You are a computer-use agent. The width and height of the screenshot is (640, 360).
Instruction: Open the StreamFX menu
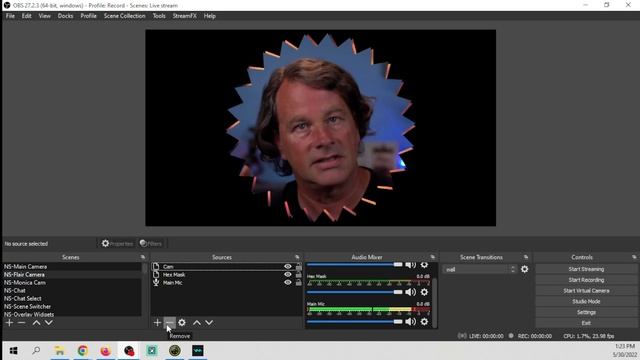pyautogui.click(x=184, y=16)
